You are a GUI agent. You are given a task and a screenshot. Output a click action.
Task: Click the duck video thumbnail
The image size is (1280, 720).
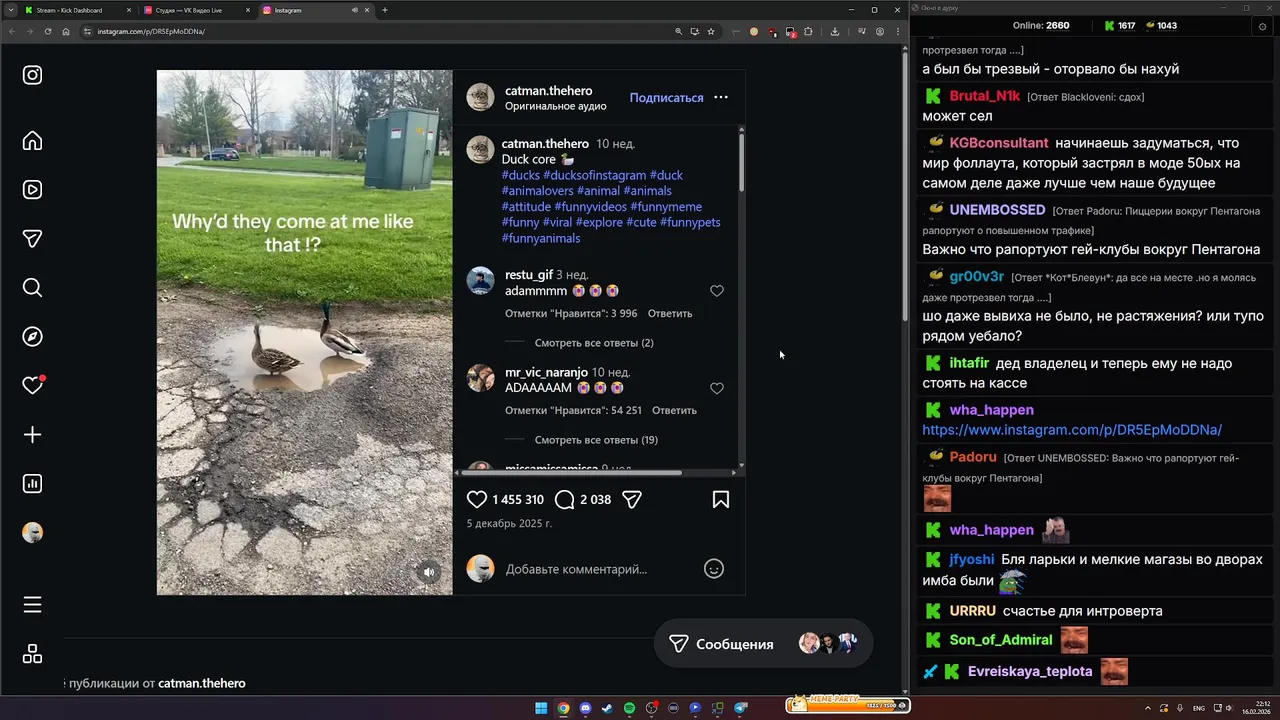304,332
